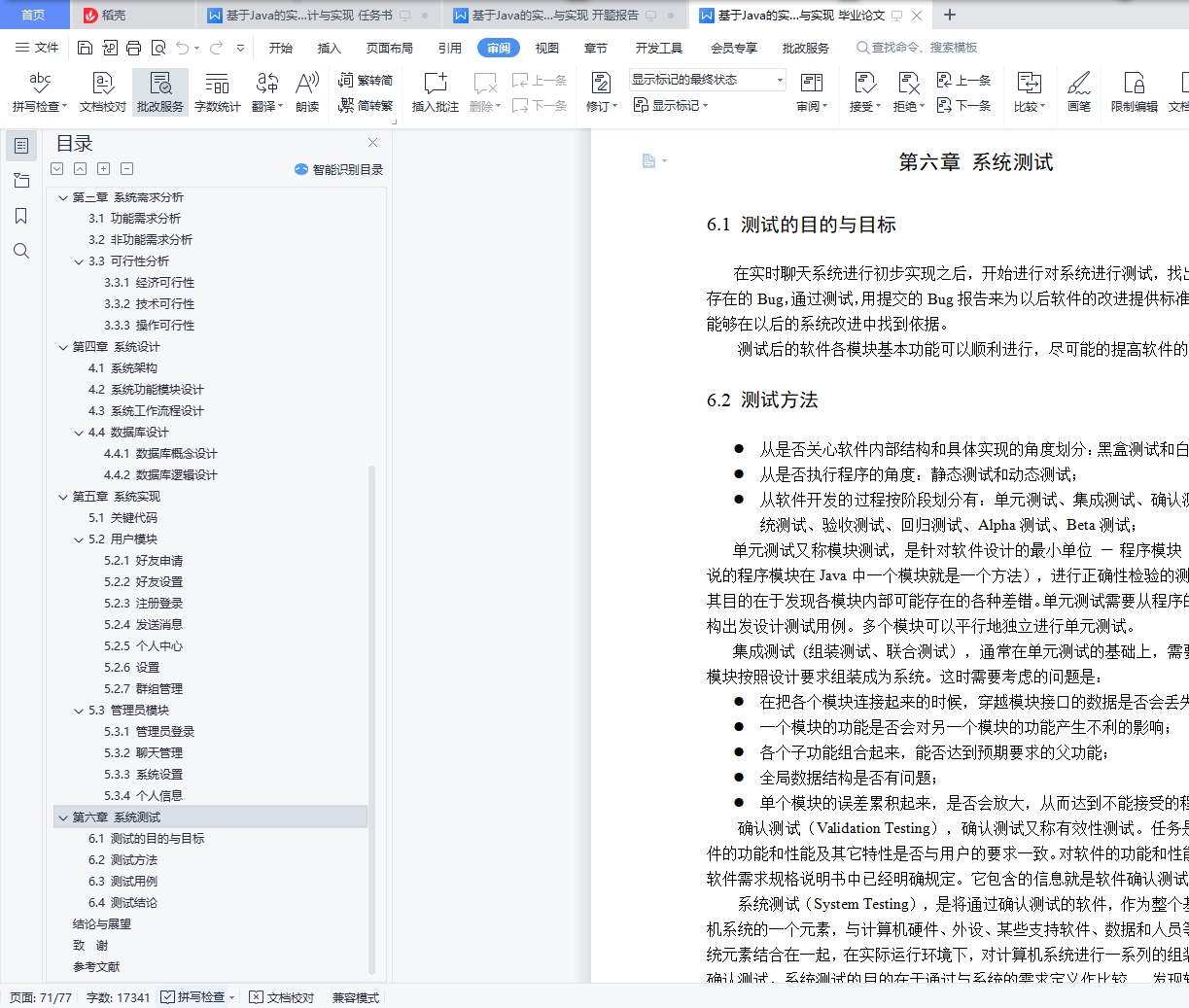Collapse the 5.3 管理员模块 node

(x=79, y=711)
